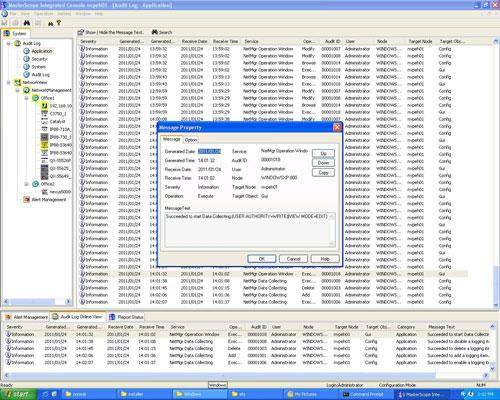
Task: Click the Message Text column header
Action: (441, 327)
